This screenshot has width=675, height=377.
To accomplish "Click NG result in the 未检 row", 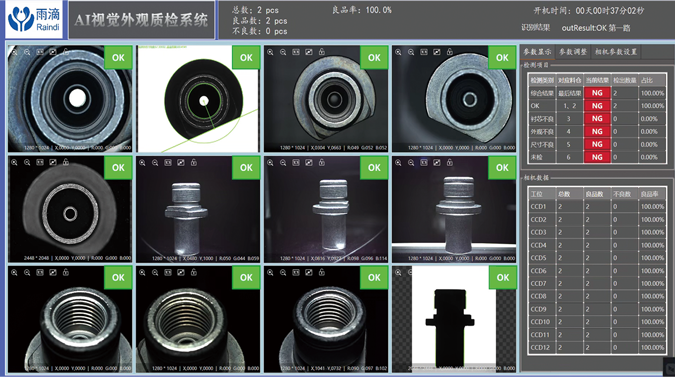I will [597, 158].
